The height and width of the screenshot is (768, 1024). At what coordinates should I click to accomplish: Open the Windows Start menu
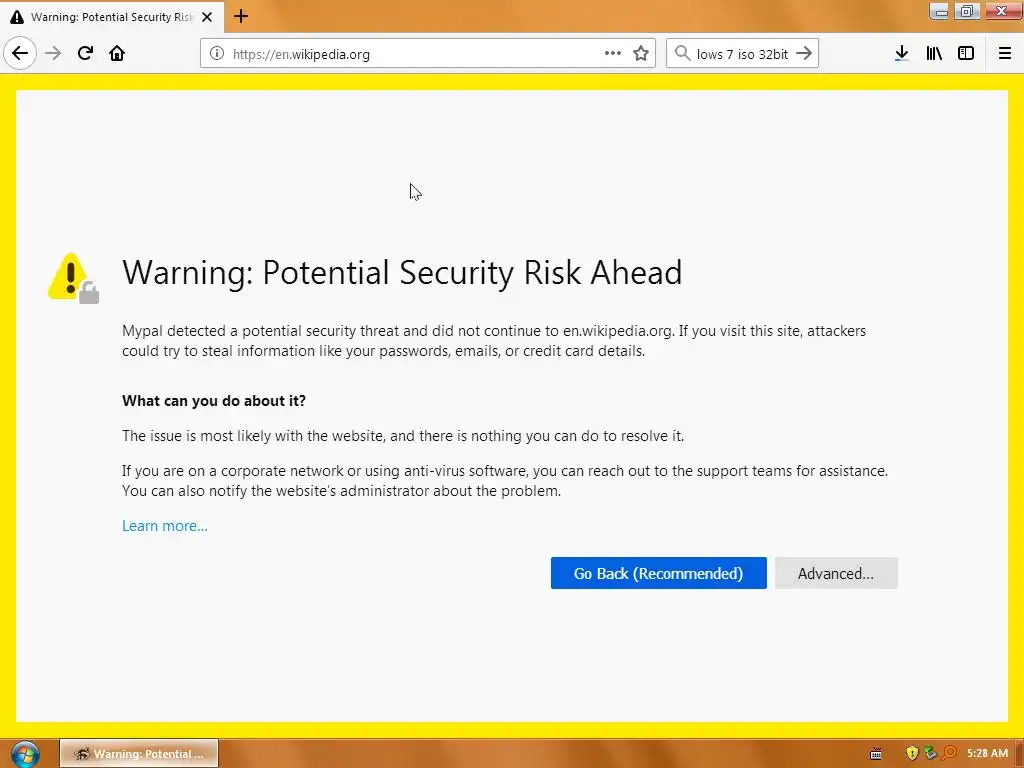click(x=24, y=754)
